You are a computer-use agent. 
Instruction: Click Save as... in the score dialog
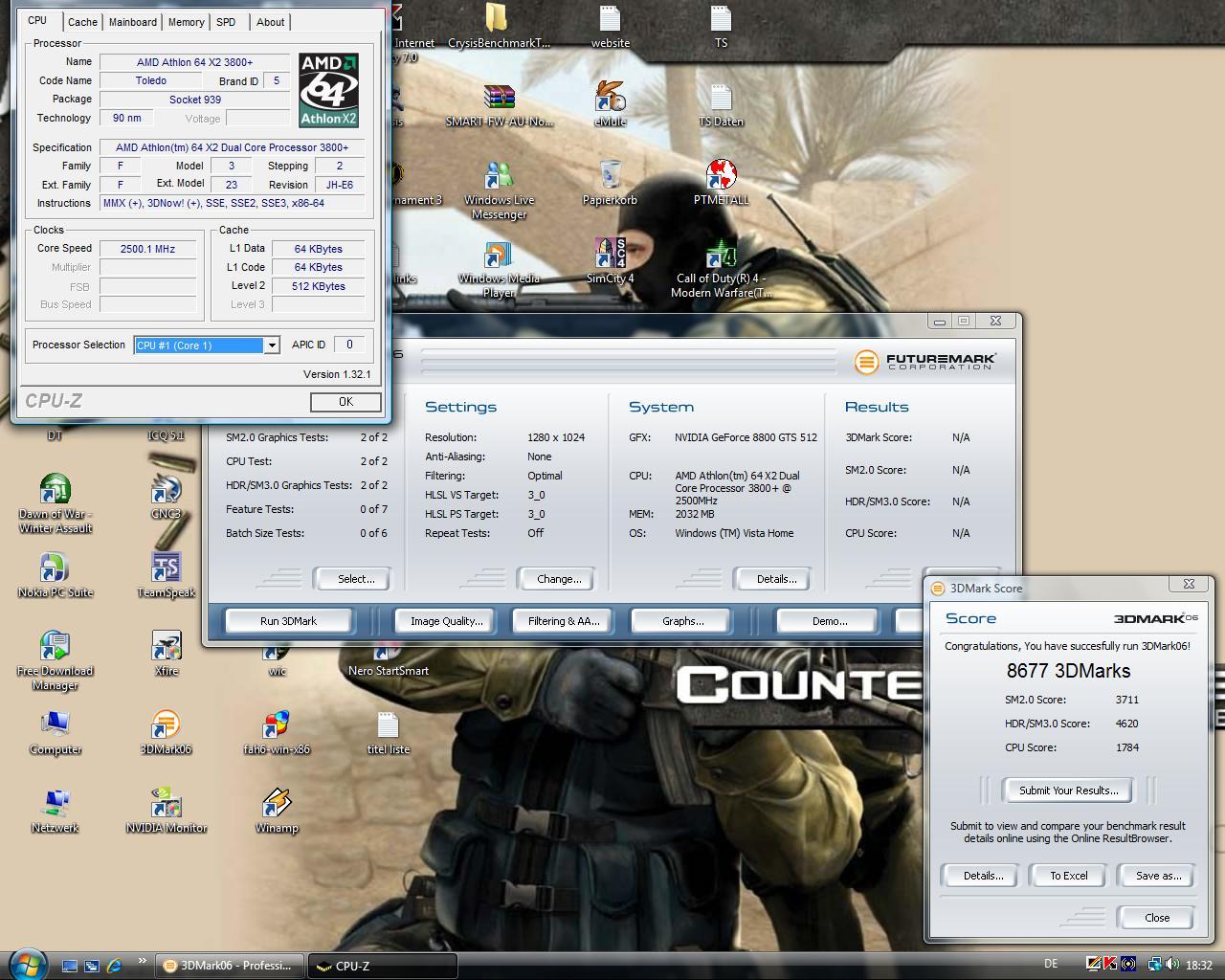point(1158,876)
